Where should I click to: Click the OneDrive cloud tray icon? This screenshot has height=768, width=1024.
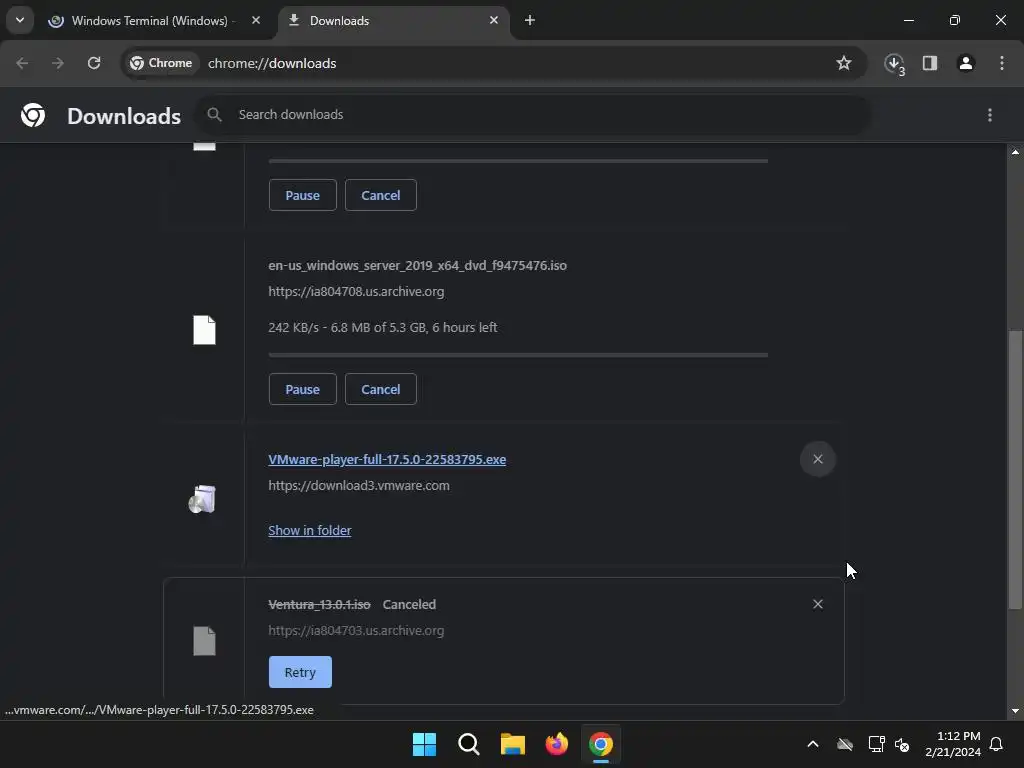(x=845, y=744)
